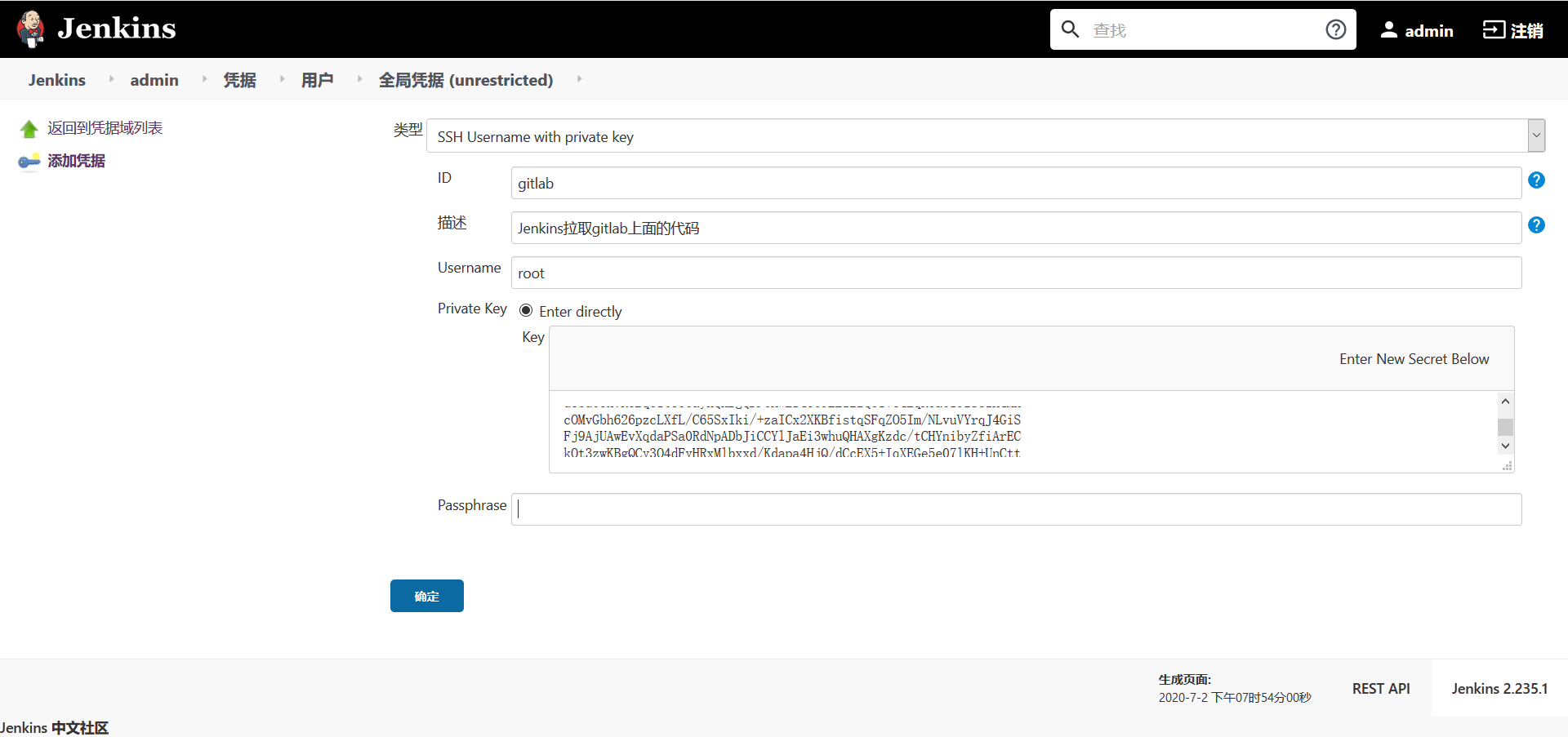Click the 注销 logout link
This screenshot has height=737, width=1568.
click(1526, 31)
